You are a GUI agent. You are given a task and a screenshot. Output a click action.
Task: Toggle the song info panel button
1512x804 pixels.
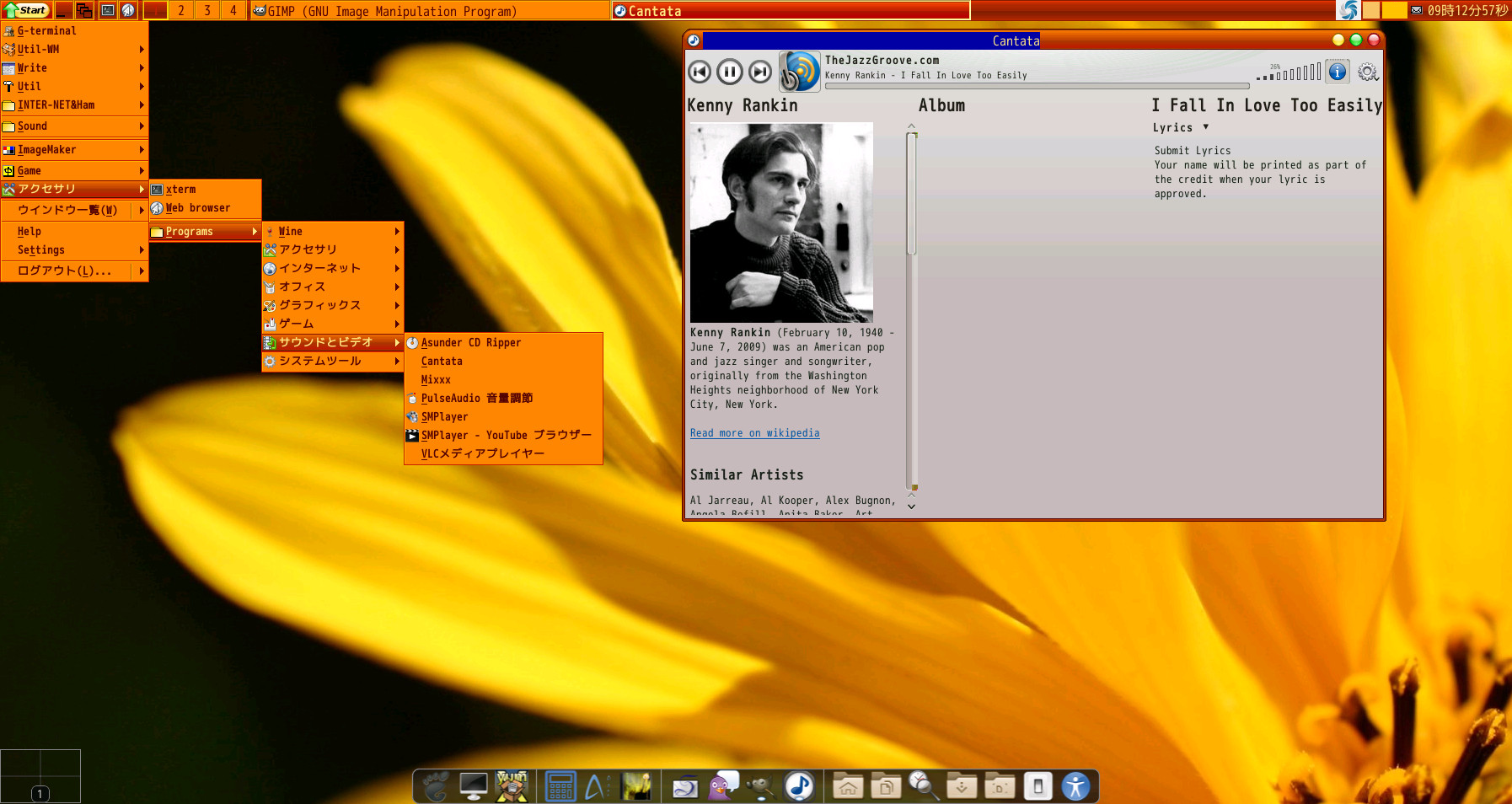(1337, 72)
